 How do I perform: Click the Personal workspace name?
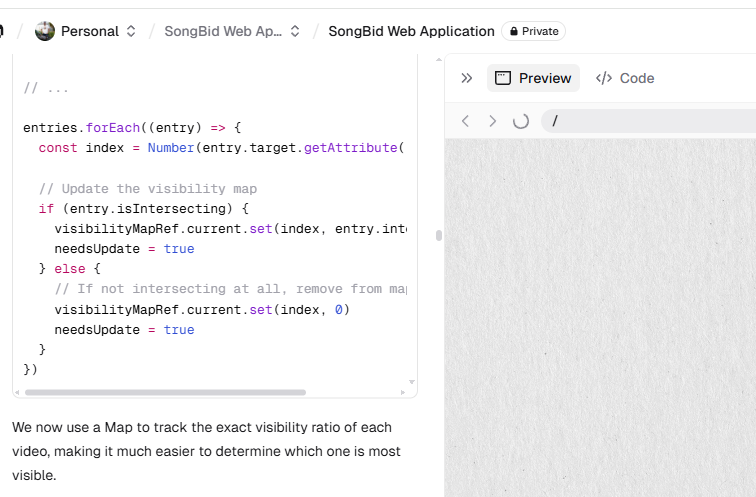[x=90, y=31]
